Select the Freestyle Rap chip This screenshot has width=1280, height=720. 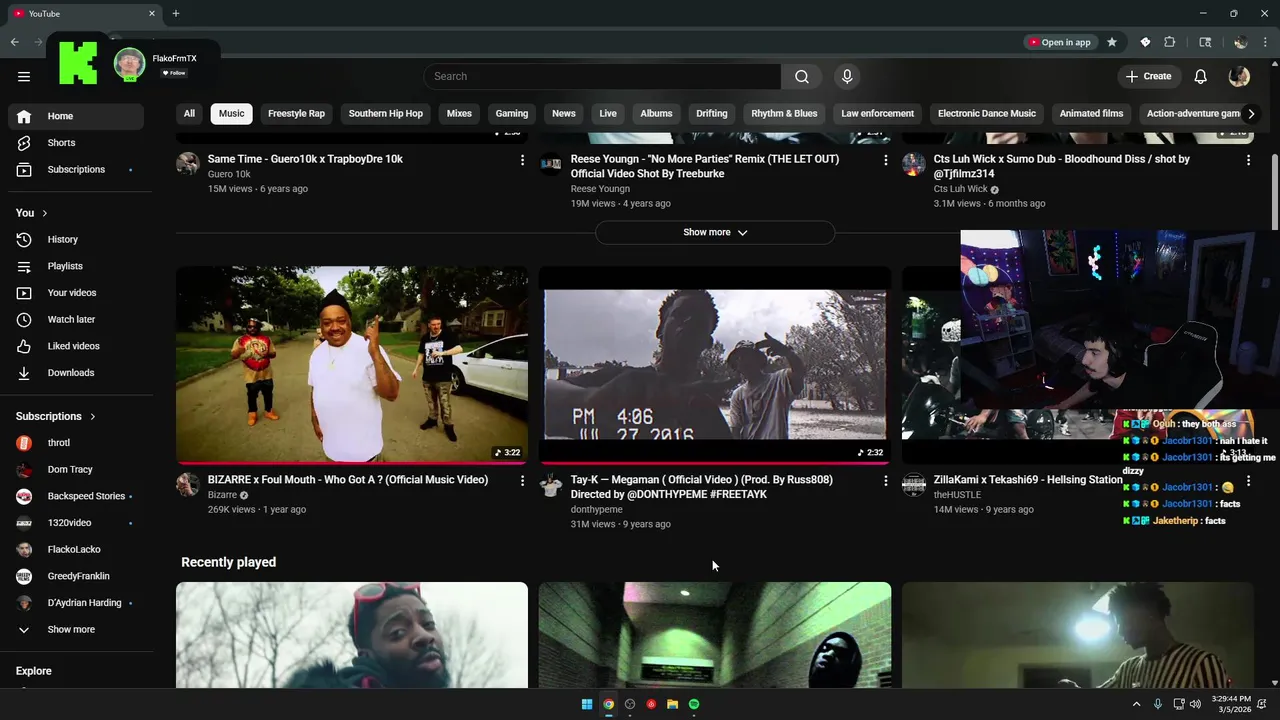(x=296, y=114)
